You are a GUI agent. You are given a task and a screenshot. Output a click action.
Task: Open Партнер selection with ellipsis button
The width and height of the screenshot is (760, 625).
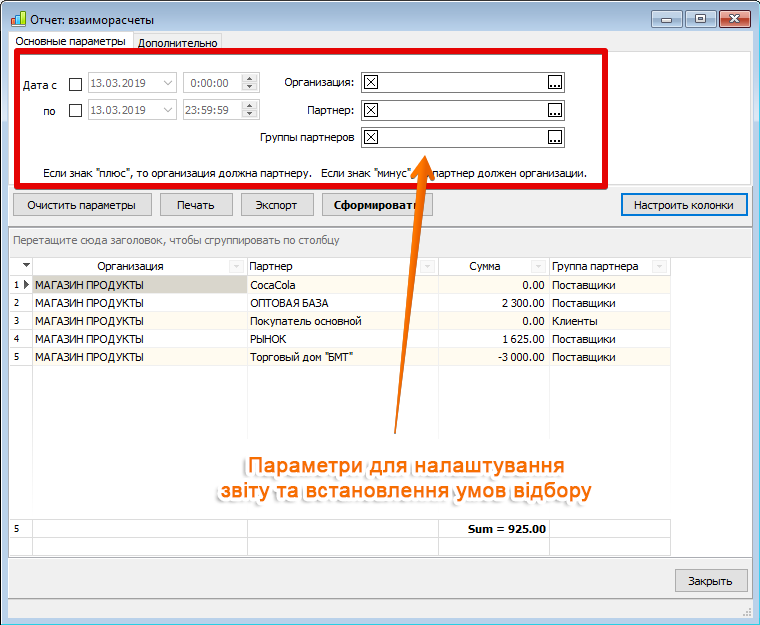555,110
